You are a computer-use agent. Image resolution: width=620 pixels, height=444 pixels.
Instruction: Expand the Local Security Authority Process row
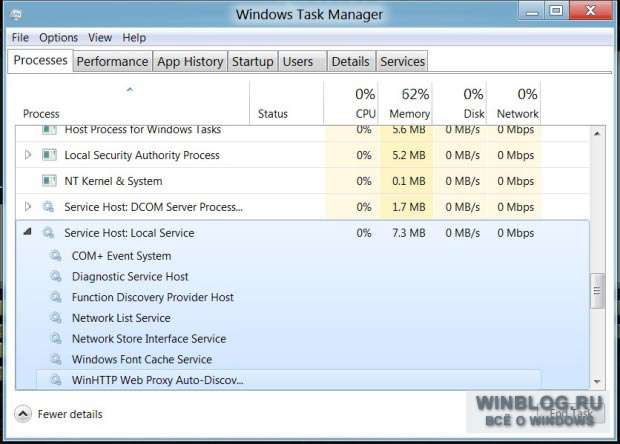point(27,155)
